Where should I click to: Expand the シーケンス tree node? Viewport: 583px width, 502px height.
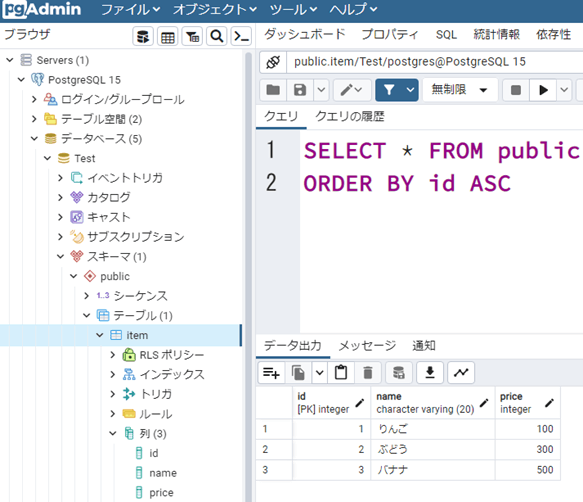(x=87, y=296)
